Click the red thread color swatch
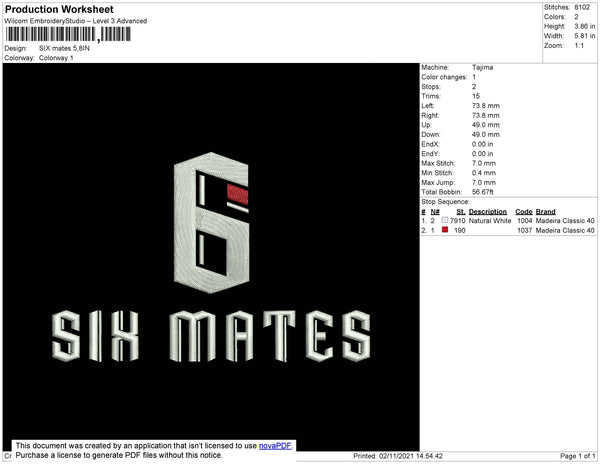Screen dimensions: 600x464 [445, 230]
